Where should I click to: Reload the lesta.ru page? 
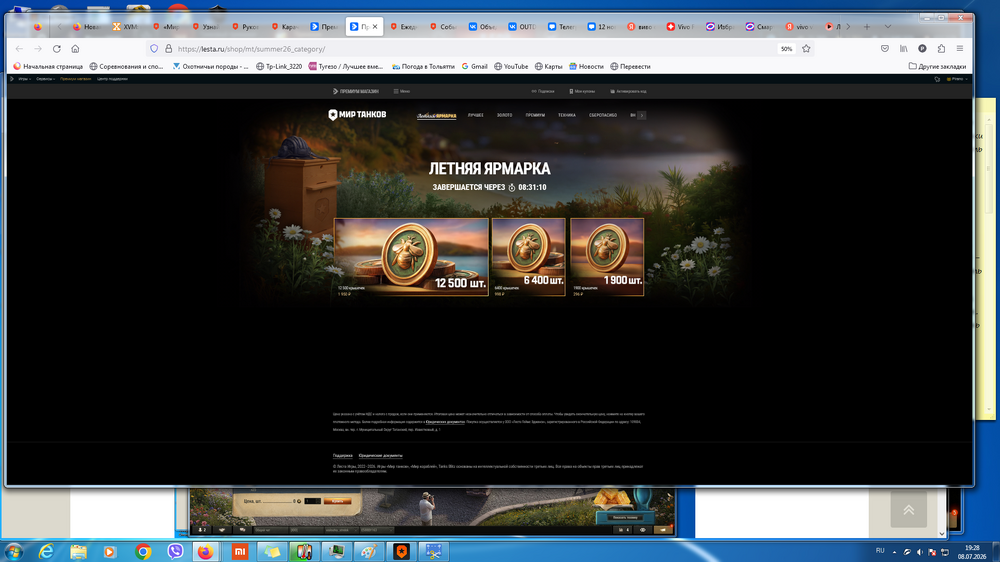tap(57, 48)
